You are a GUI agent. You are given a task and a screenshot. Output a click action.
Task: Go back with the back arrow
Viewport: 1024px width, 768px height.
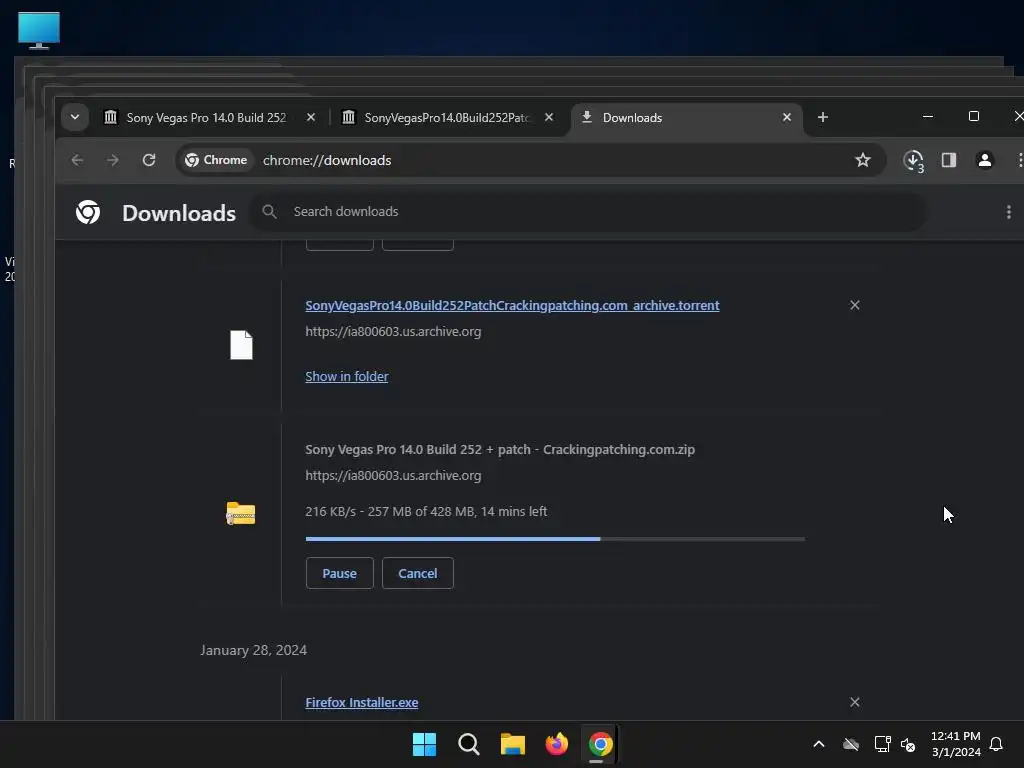click(77, 160)
